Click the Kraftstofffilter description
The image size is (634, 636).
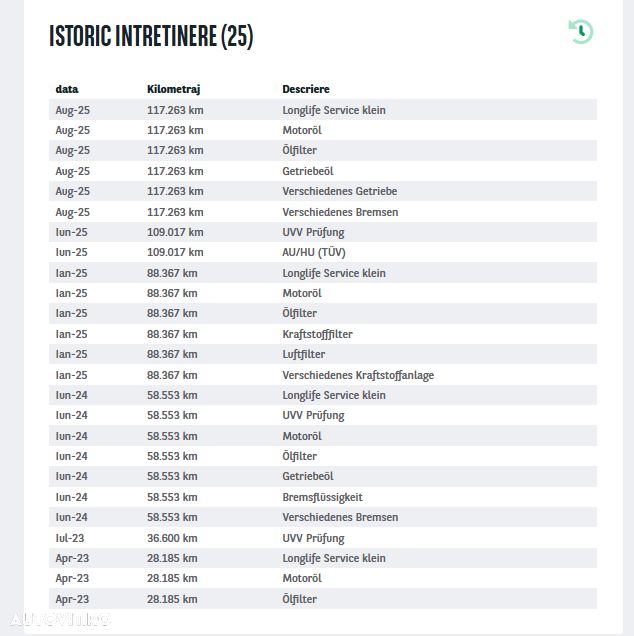point(317,334)
